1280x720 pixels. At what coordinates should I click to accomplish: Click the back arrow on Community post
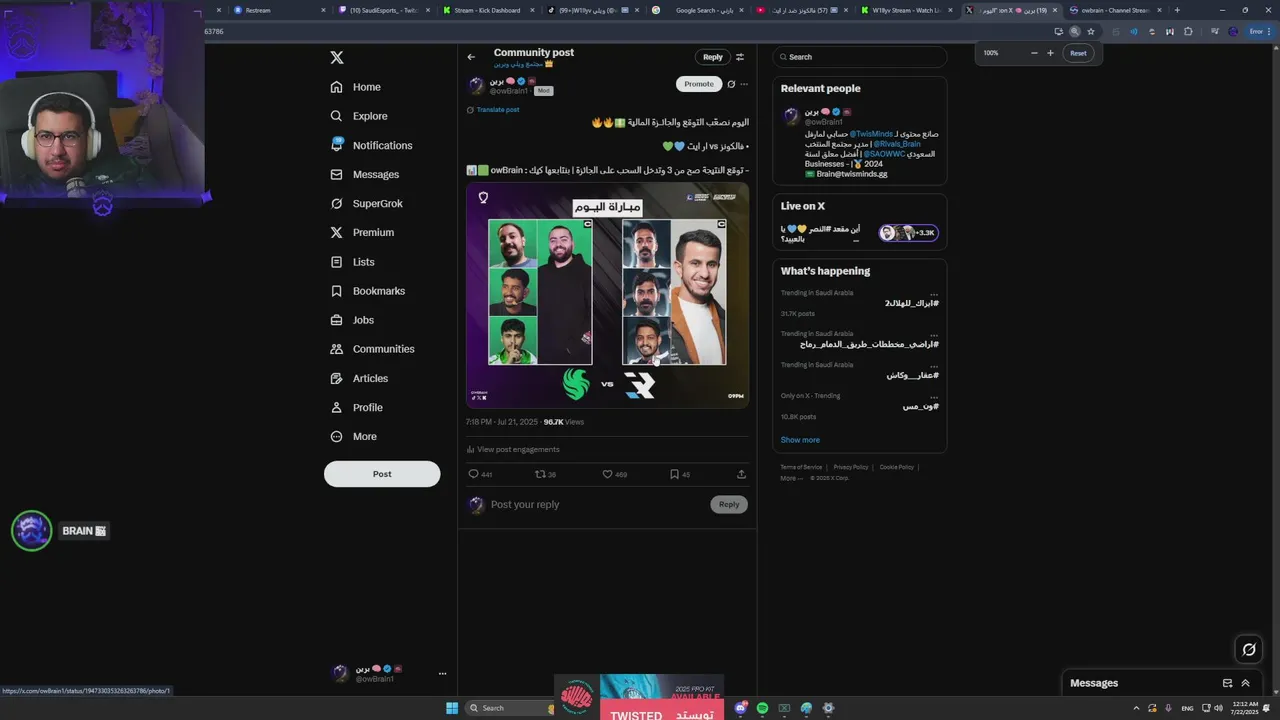pos(472,57)
